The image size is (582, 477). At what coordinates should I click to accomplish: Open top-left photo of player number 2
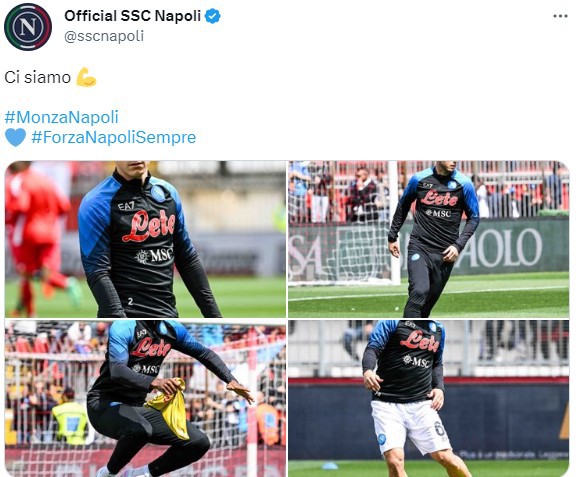pos(146,239)
